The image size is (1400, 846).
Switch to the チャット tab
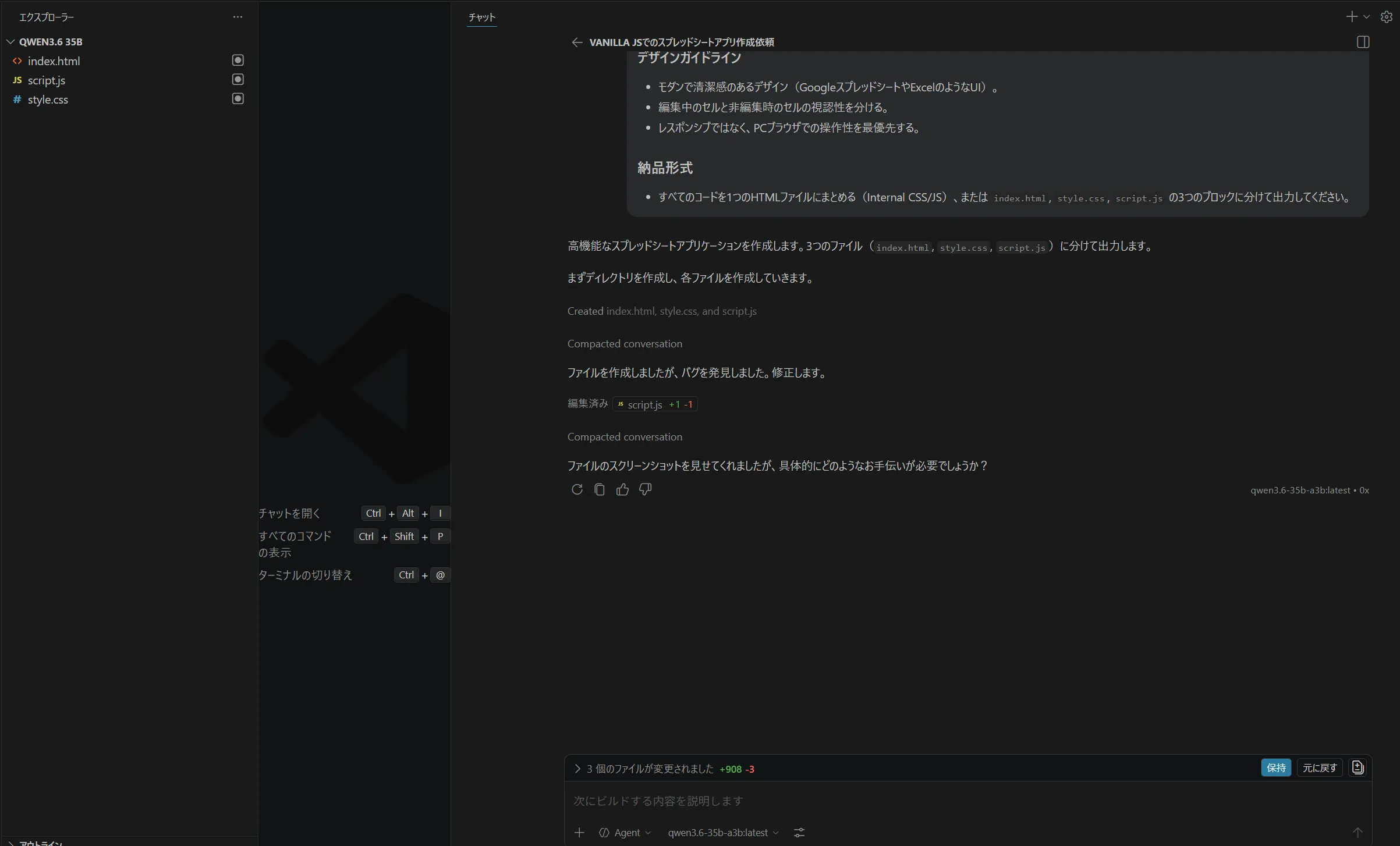[481, 17]
